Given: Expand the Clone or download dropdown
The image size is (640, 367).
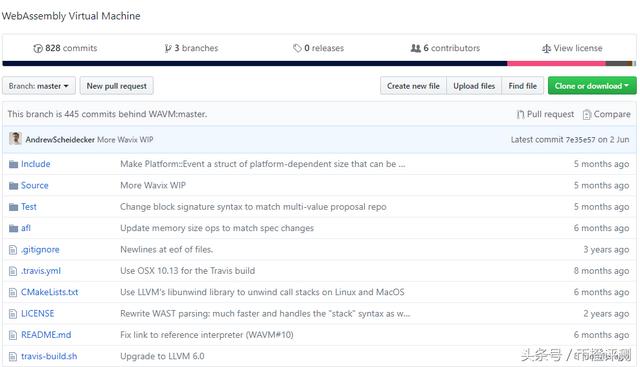Looking at the screenshot, I should pyautogui.click(x=592, y=86).
